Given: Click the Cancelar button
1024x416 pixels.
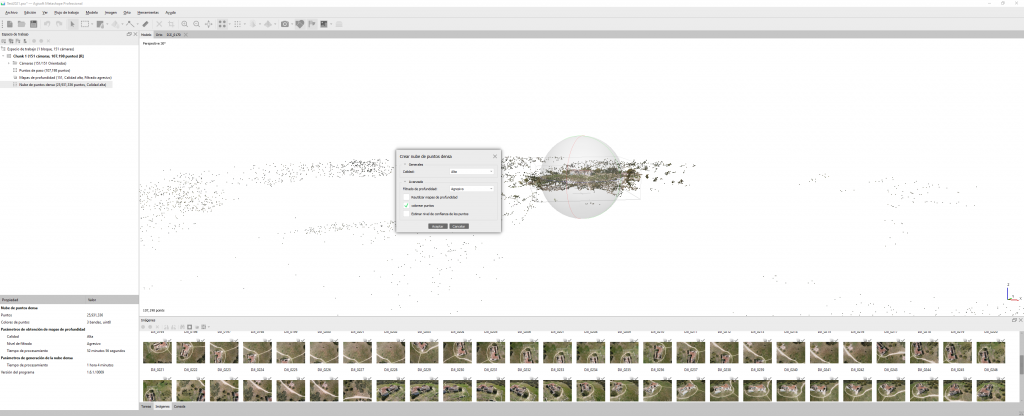Looking at the screenshot, I should [x=459, y=226].
